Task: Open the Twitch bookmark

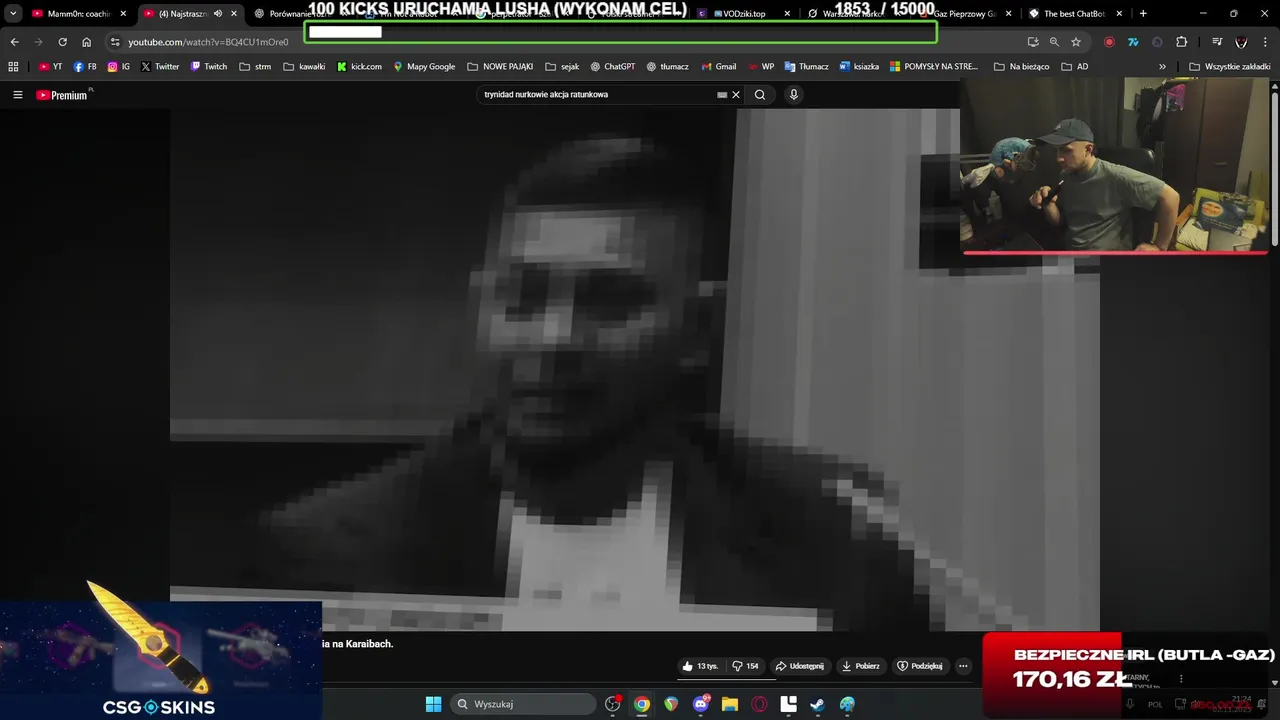Action: (x=208, y=67)
